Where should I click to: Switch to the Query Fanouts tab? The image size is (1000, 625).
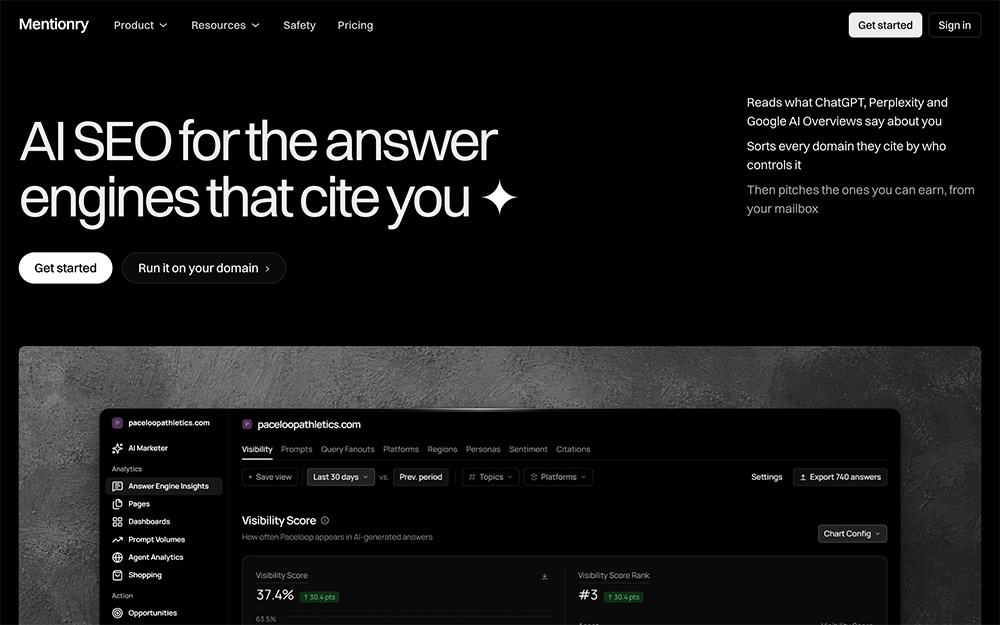point(348,449)
